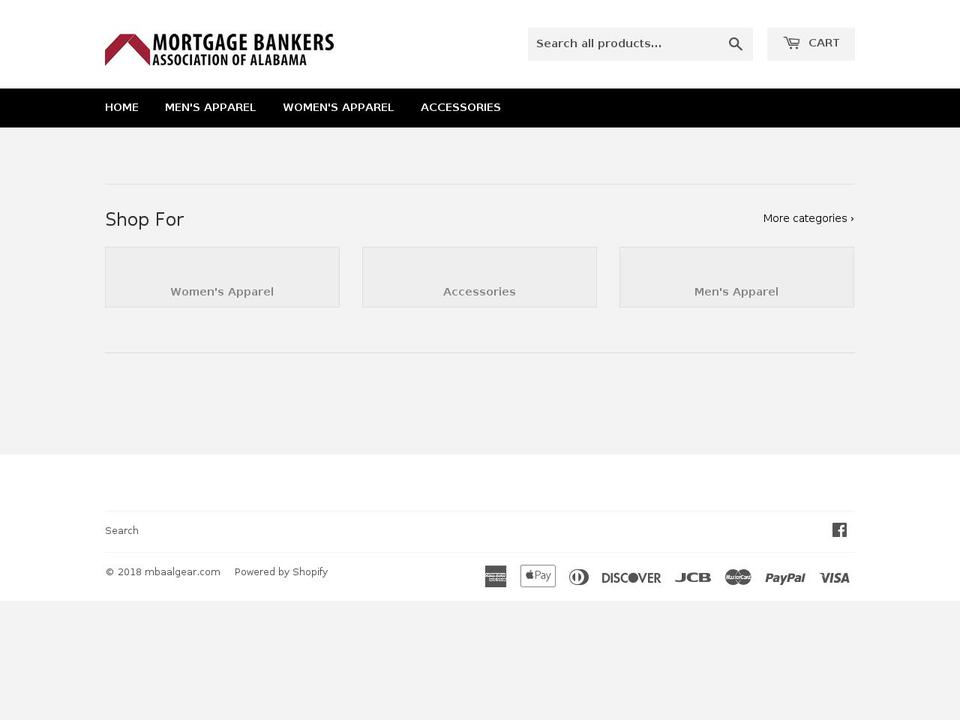Open Women's Apparel in the navigation bar
Image resolution: width=960 pixels, height=720 pixels.
(338, 107)
